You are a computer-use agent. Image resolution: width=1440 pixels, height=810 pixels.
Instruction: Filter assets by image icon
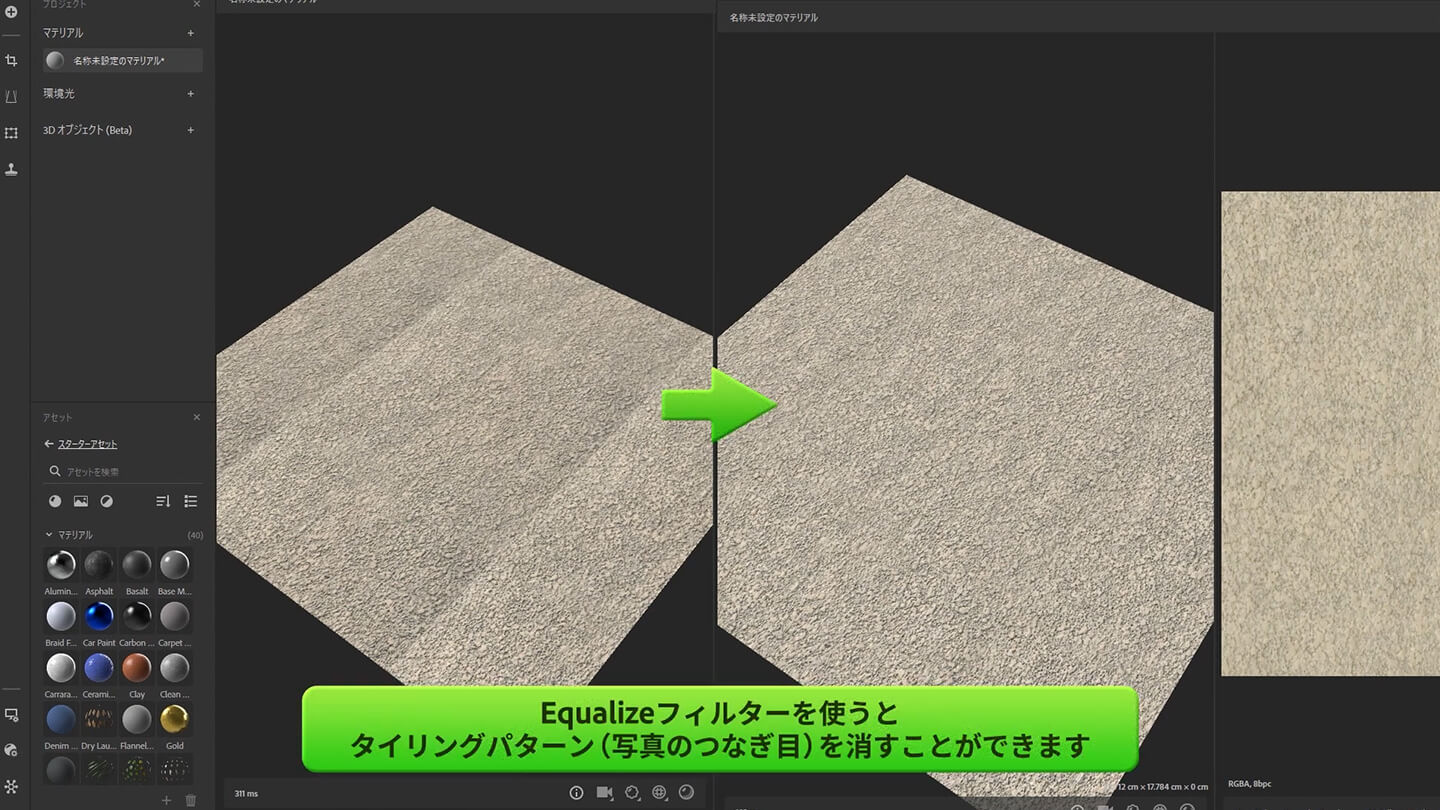pos(81,501)
